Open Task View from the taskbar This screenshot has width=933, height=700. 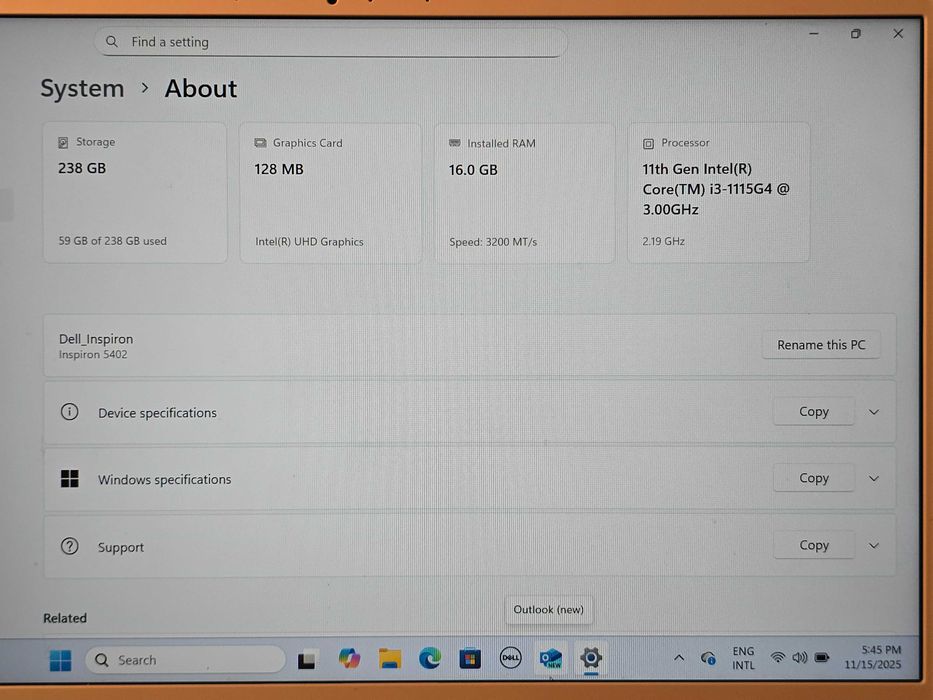[x=307, y=660]
